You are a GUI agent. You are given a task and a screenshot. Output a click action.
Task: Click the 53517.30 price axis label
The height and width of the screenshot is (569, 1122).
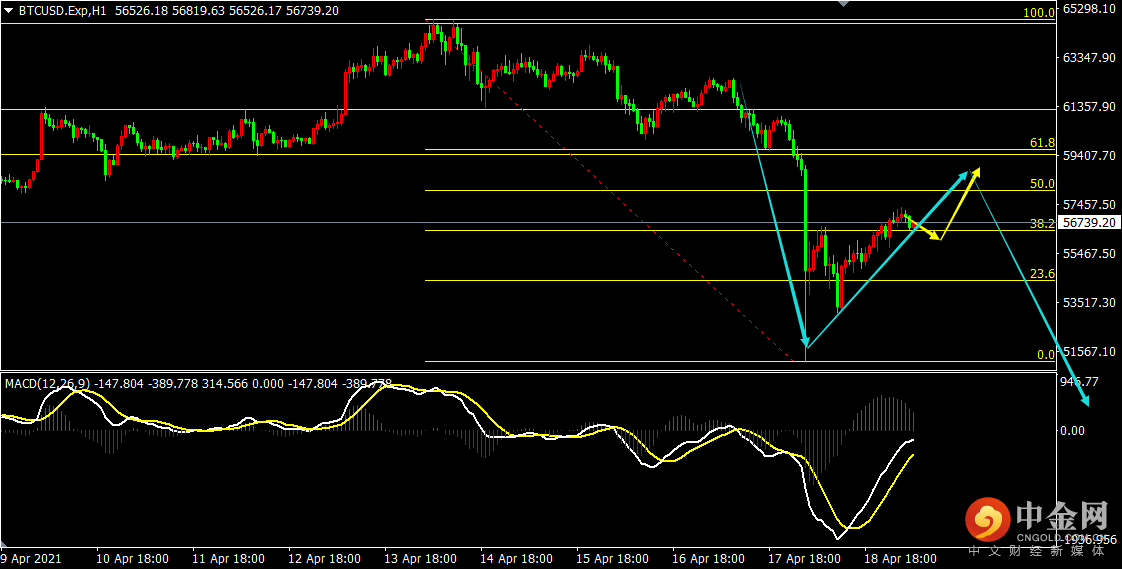tap(1089, 302)
